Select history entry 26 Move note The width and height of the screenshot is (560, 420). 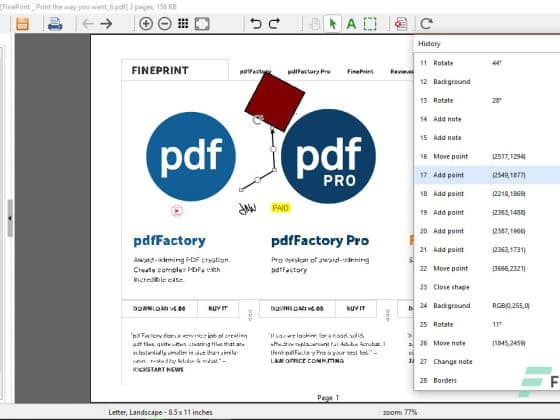pos(487,343)
